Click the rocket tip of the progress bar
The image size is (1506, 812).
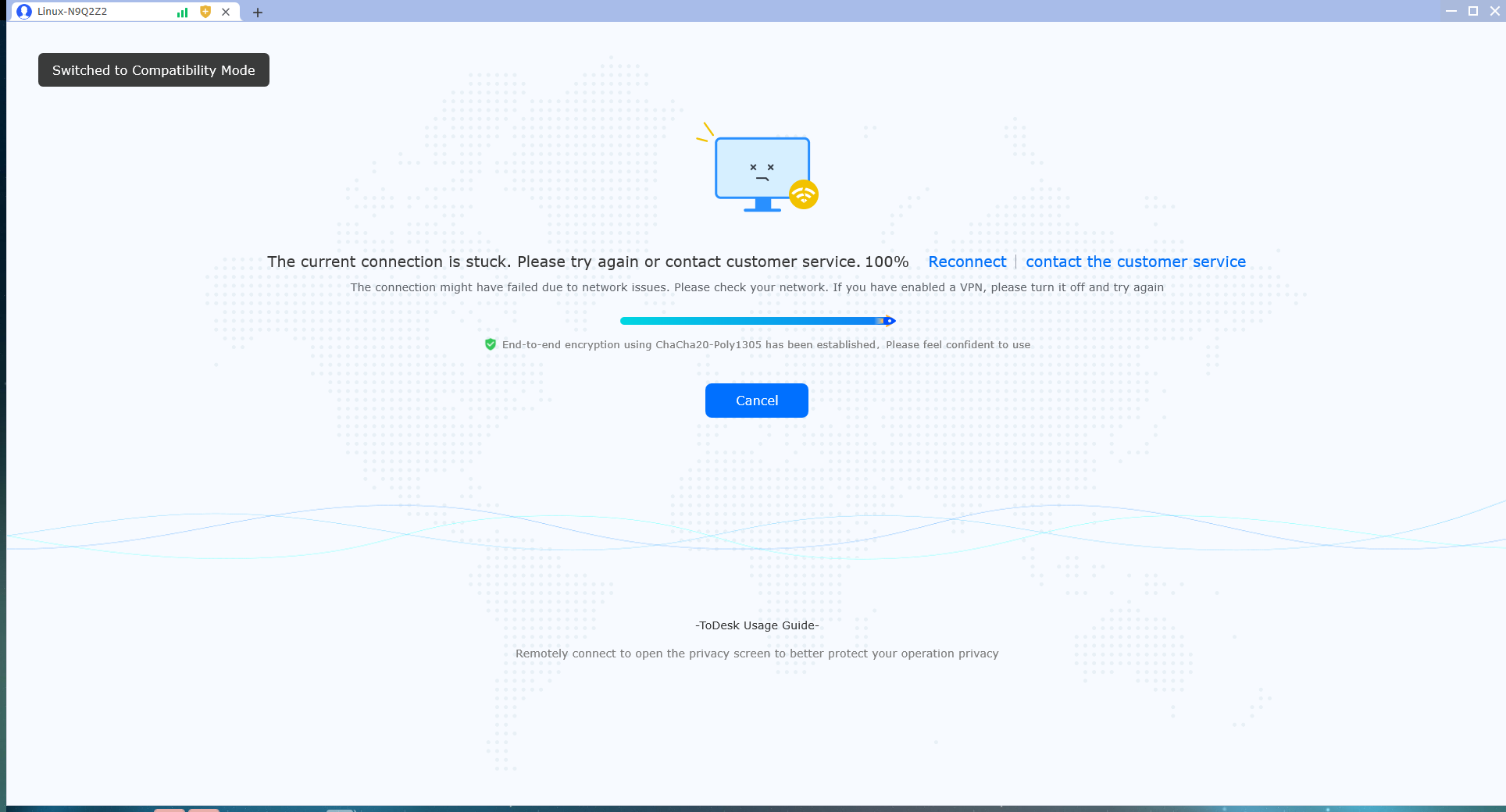pos(888,321)
